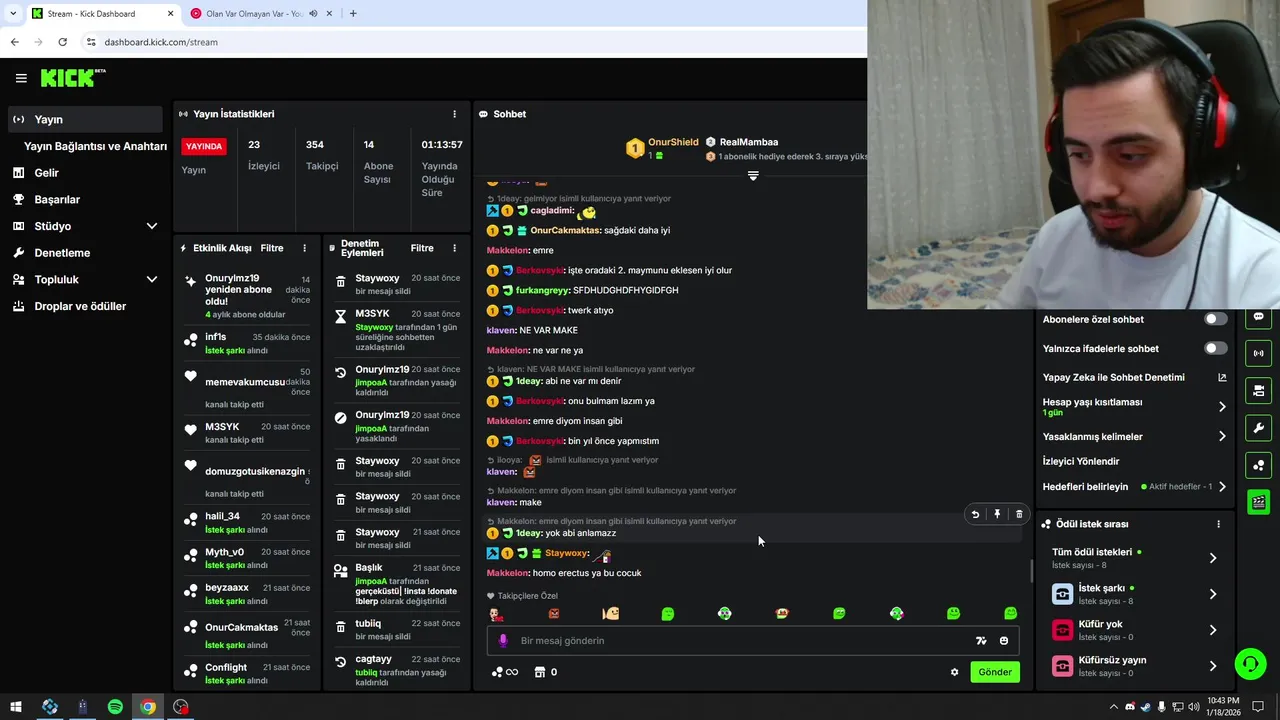
Task: Click RealMambaa gifter name
Action: coord(748,142)
